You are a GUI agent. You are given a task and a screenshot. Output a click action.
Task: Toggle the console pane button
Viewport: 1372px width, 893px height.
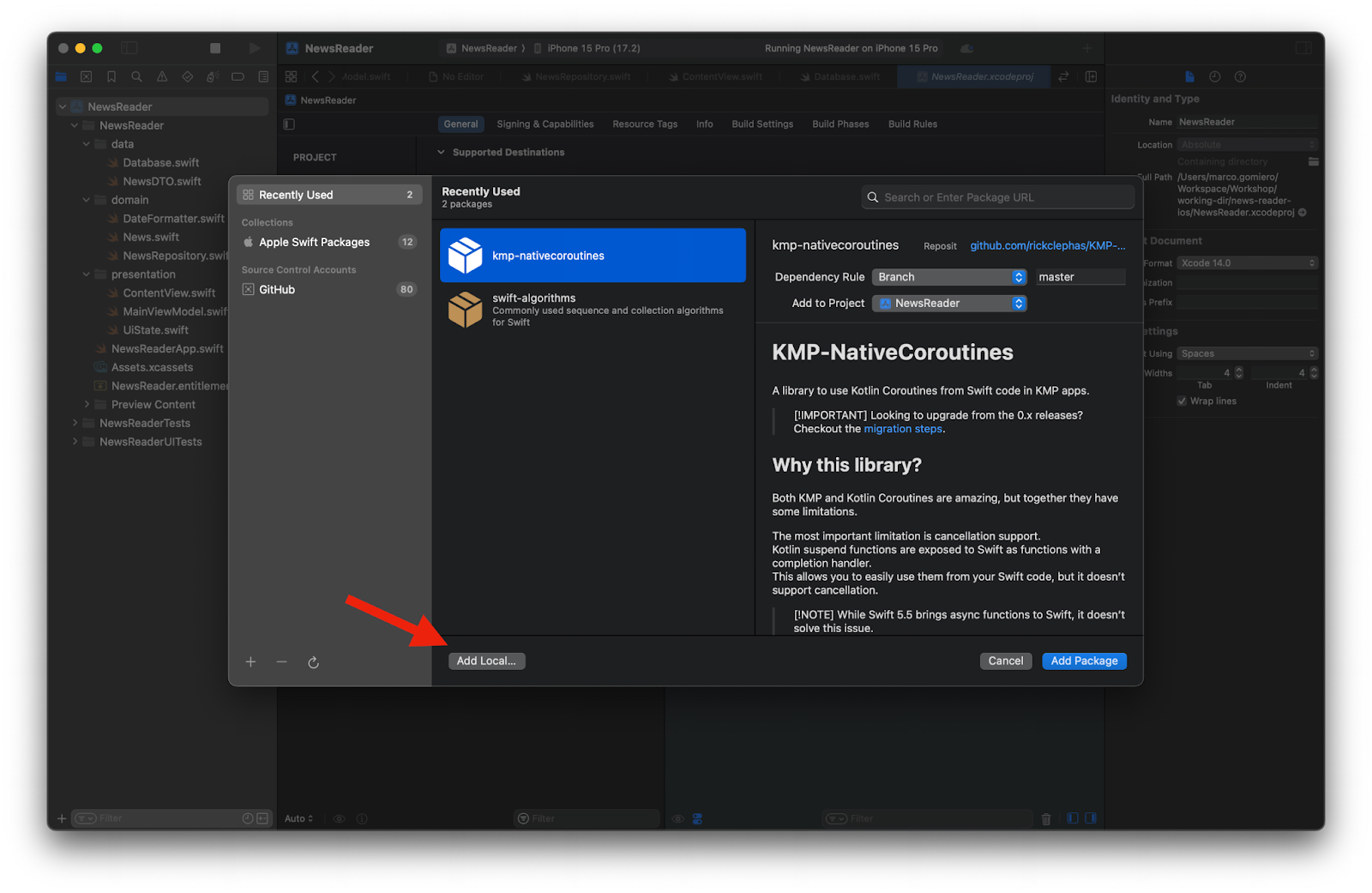point(1091,818)
